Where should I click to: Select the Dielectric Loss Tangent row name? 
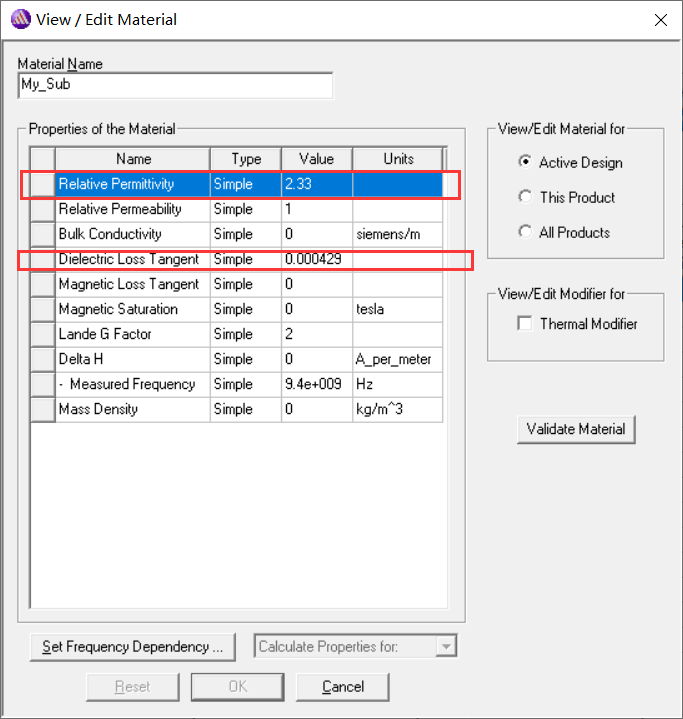click(x=133, y=260)
